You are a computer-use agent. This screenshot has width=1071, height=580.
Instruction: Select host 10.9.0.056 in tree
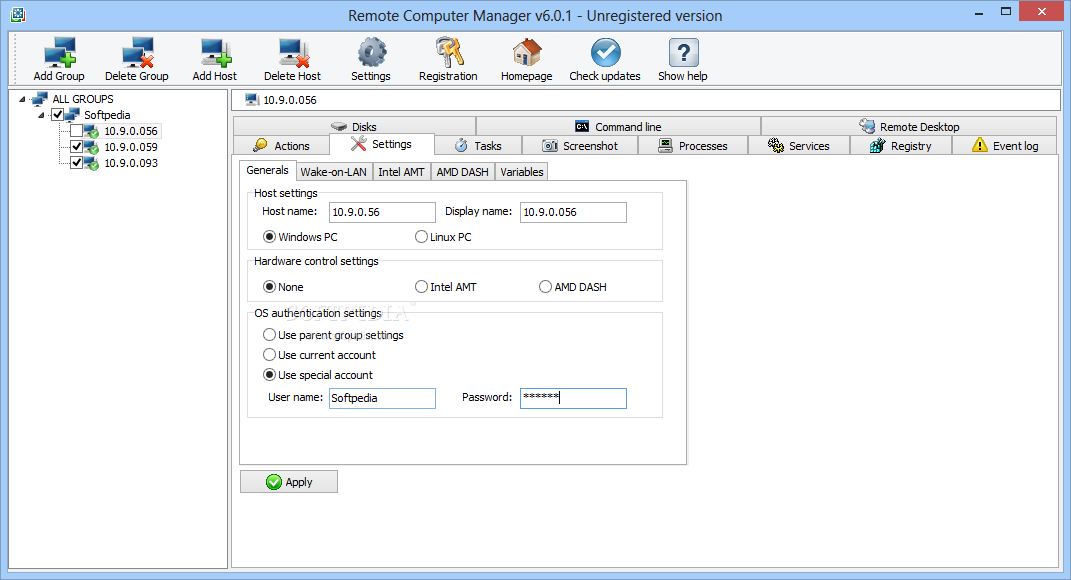(x=130, y=131)
